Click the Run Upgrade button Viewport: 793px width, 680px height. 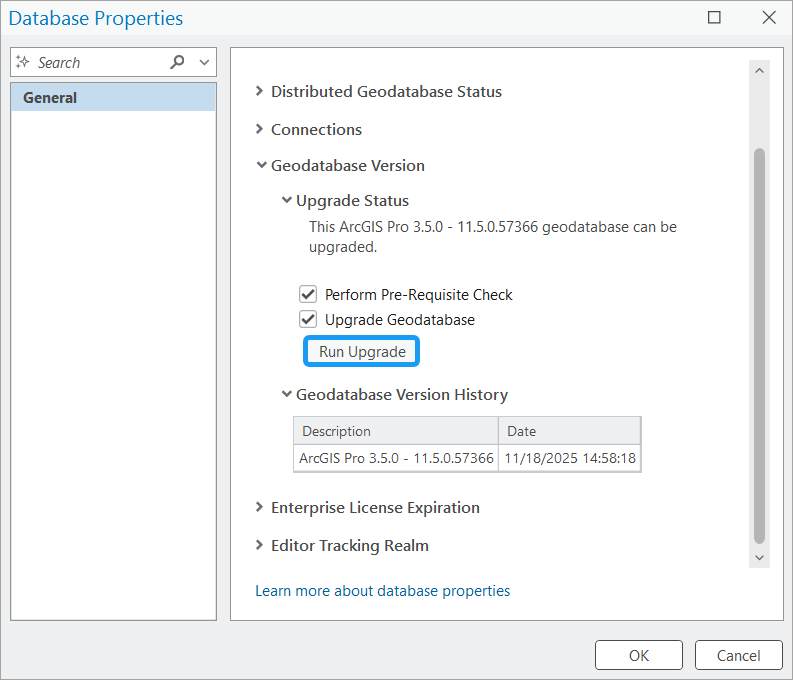coord(362,351)
